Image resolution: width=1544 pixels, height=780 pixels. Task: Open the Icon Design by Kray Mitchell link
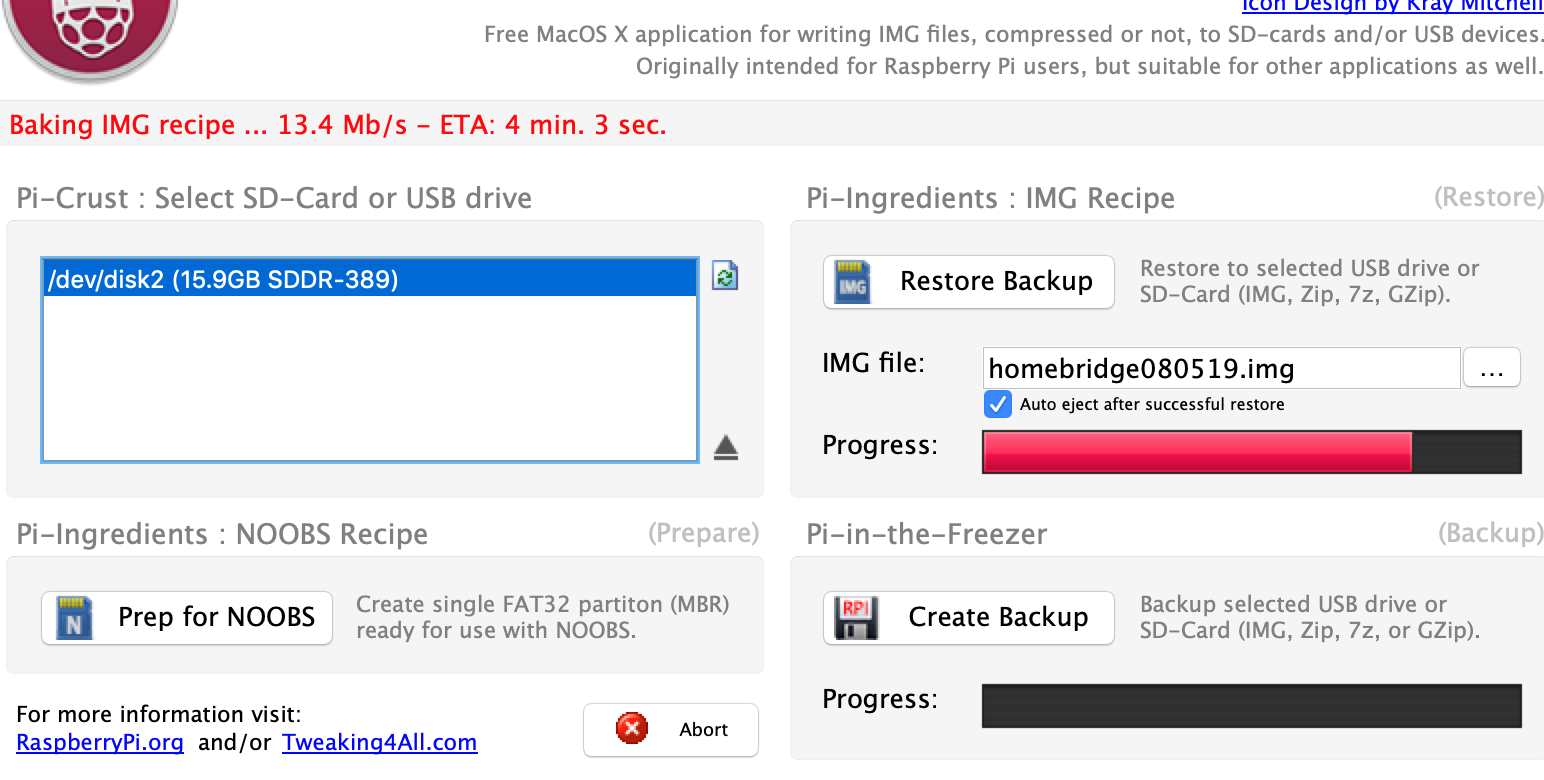coord(1392,6)
